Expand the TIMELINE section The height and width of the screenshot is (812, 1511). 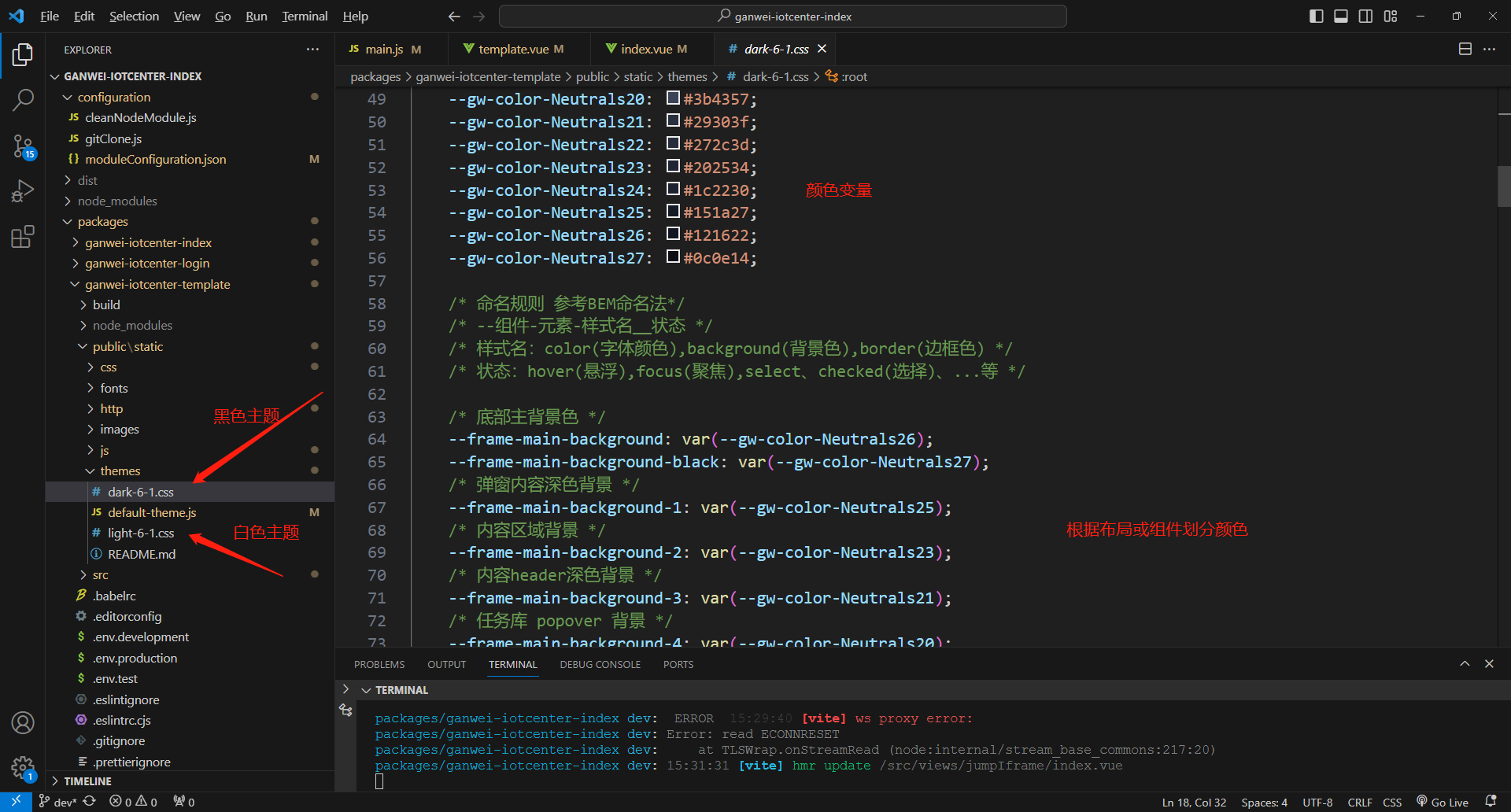87,781
